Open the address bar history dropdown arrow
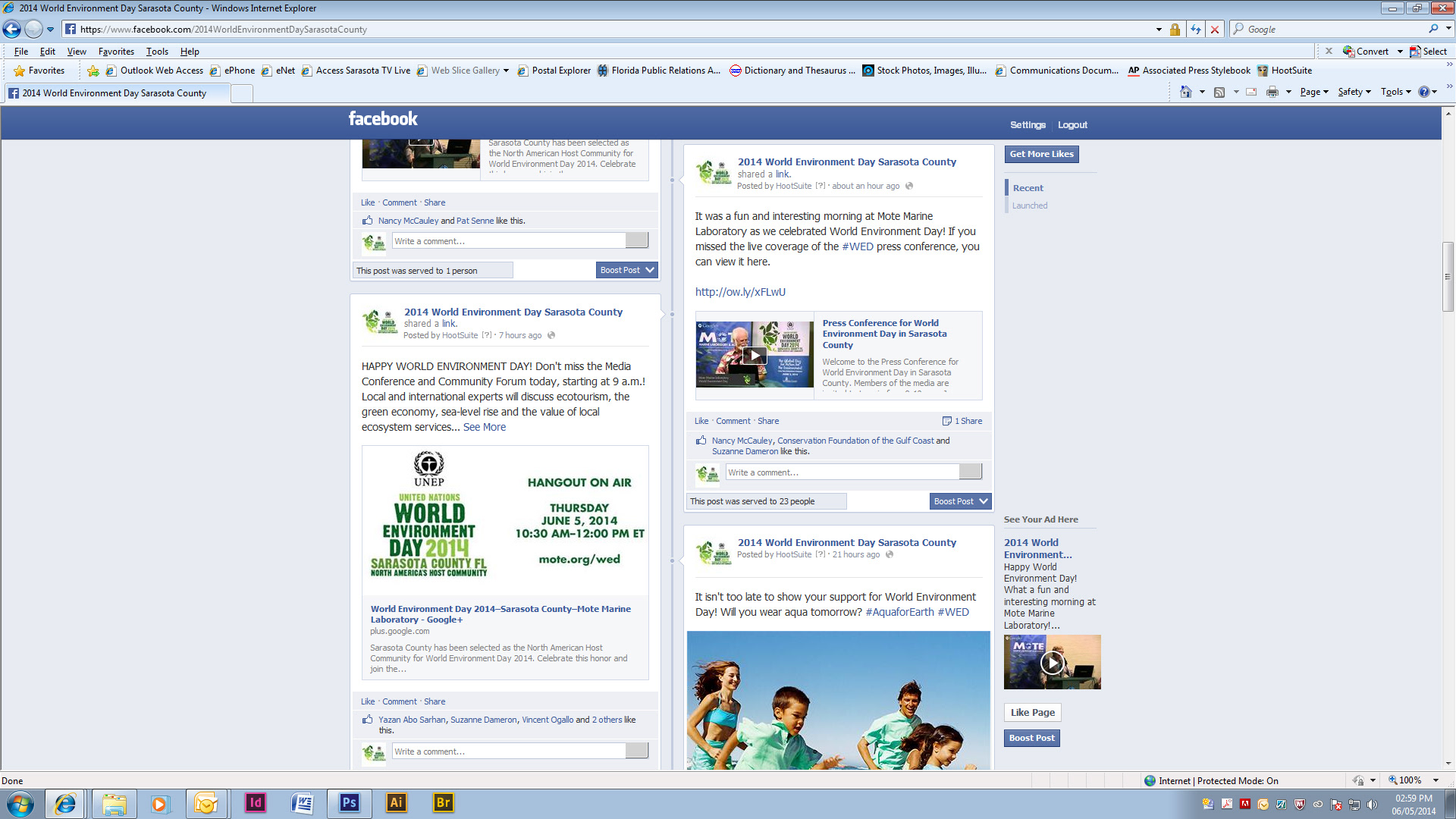1456x819 pixels. point(1159,30)
